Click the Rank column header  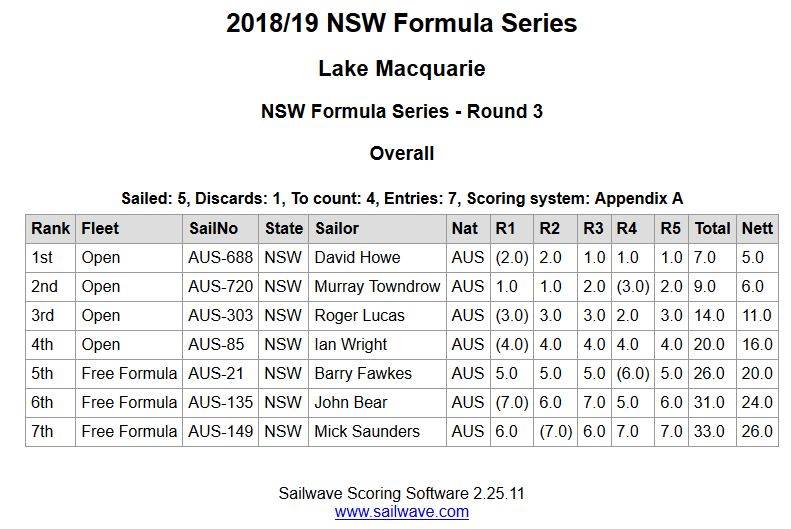tap(50, 228)
